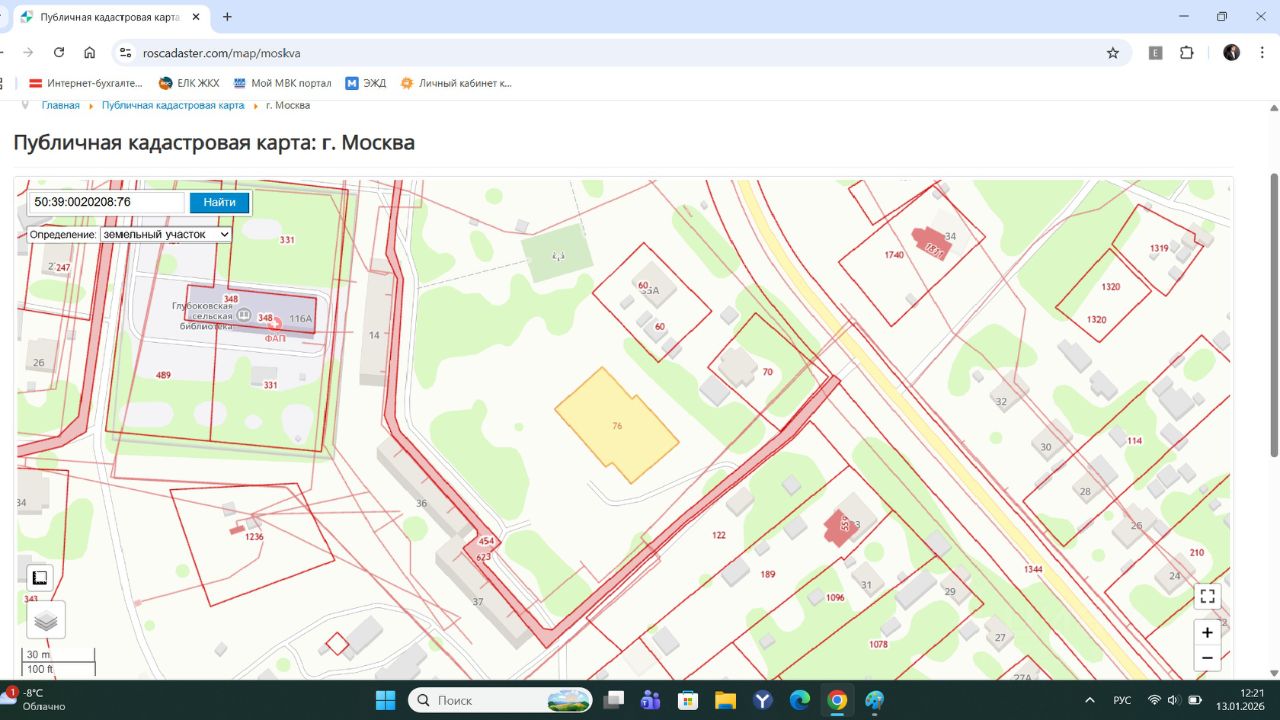Bookmark this page with the star icon
The height and width of the screenshot is (720, 1280).
click(x=1113, y=53)
